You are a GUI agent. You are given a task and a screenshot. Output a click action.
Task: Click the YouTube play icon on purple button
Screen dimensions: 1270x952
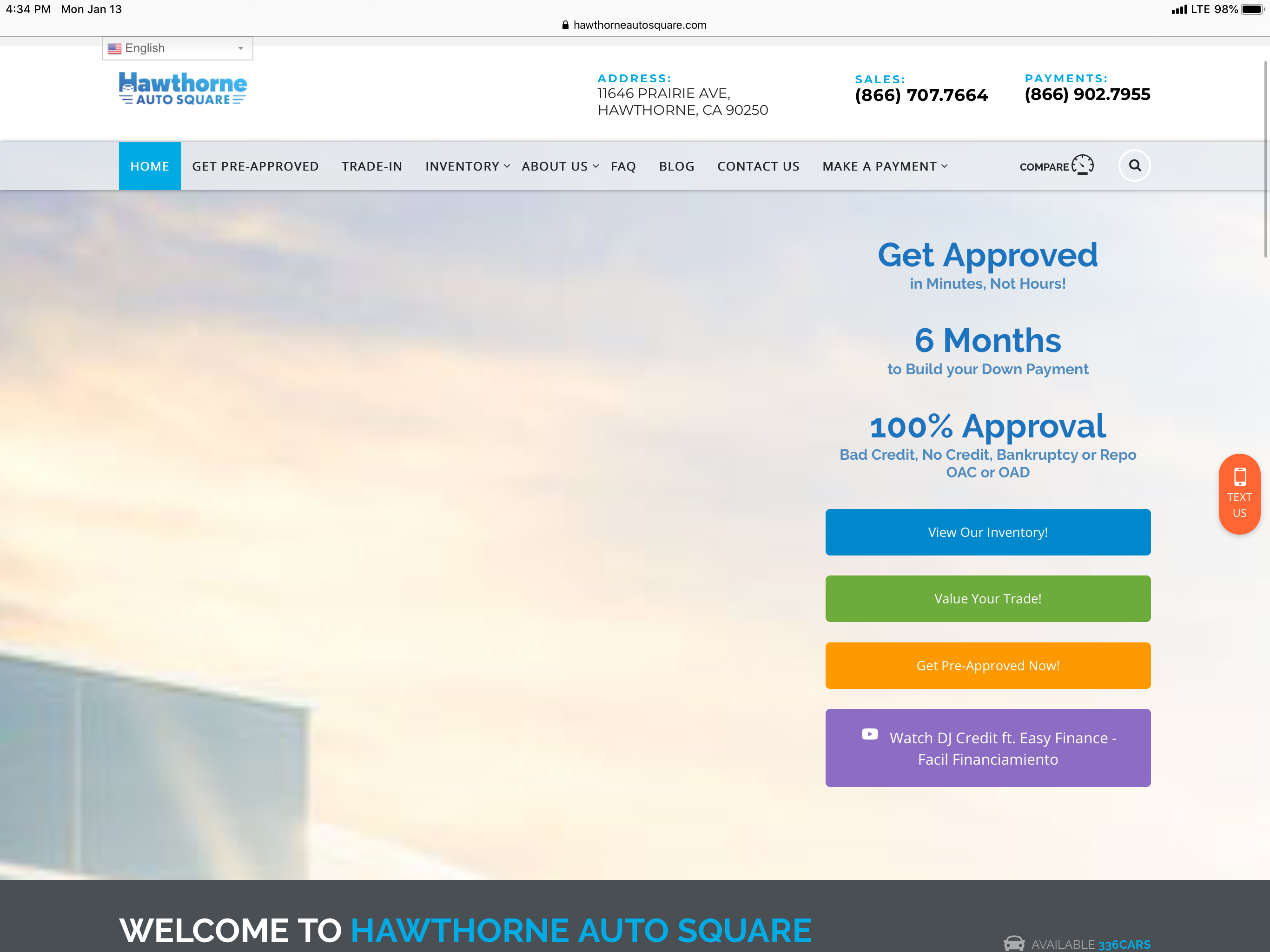tap(870, 734)
